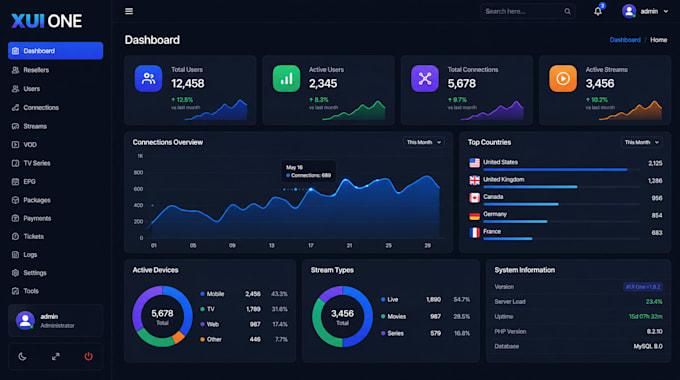Click the hamburger menu icon
Screen dimensions: 680x380
[x=129, y=11]
